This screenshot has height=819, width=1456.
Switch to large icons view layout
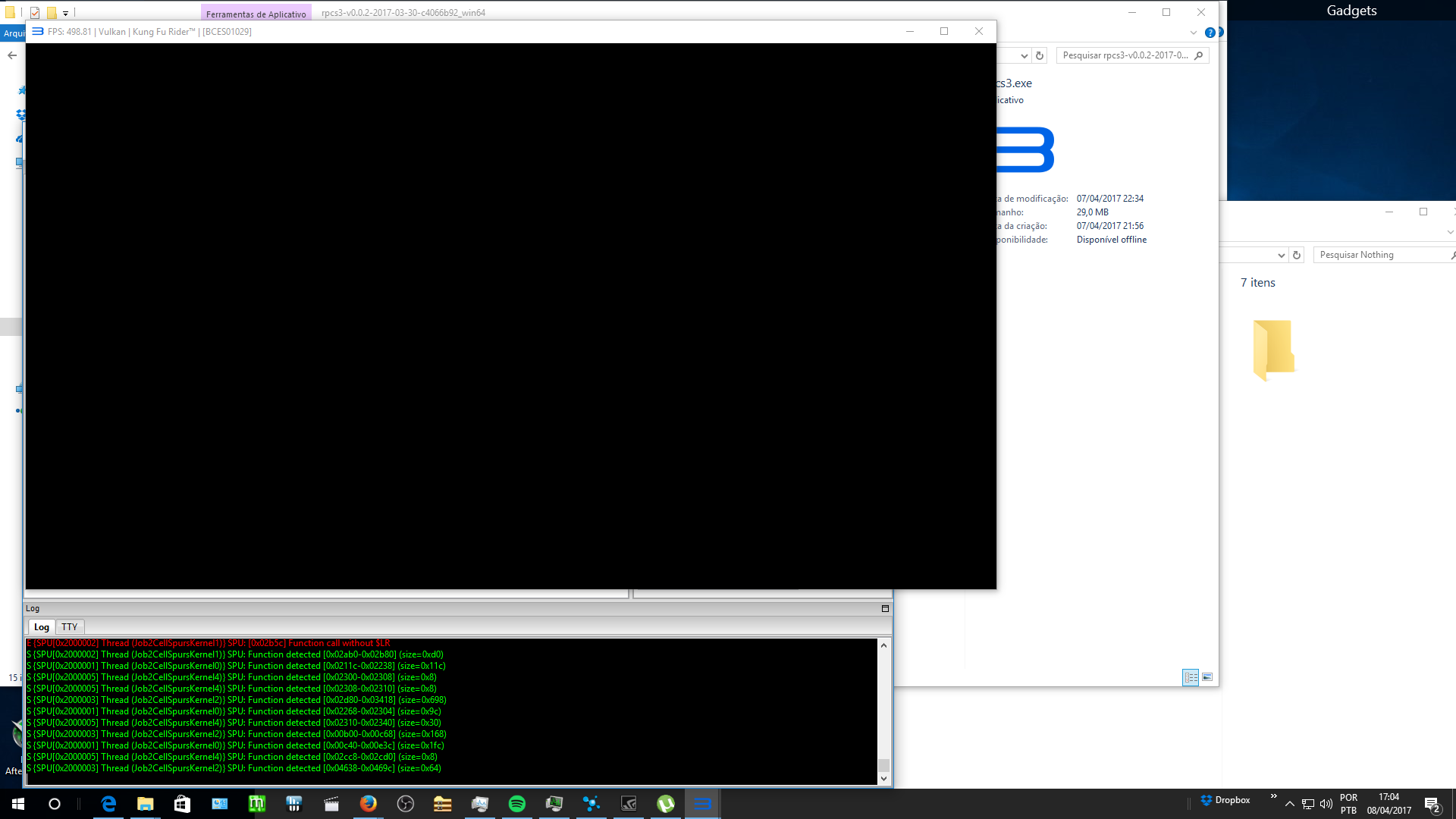pyautogui.click(x=1207, y=677)
